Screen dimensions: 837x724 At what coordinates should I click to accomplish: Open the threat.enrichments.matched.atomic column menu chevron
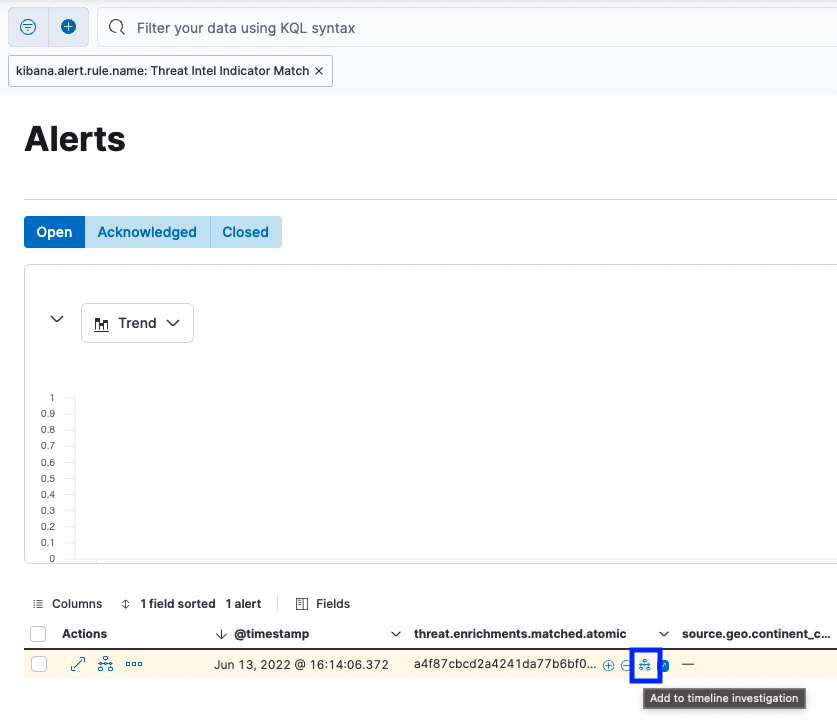tap(664, 633)
